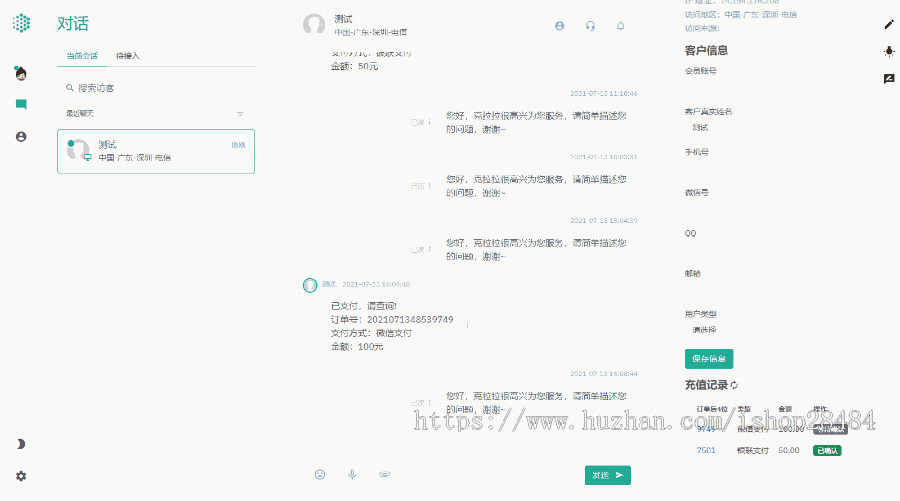Toggle dark mode moon icon
900x501 pixels.
(x=21, y=444)
